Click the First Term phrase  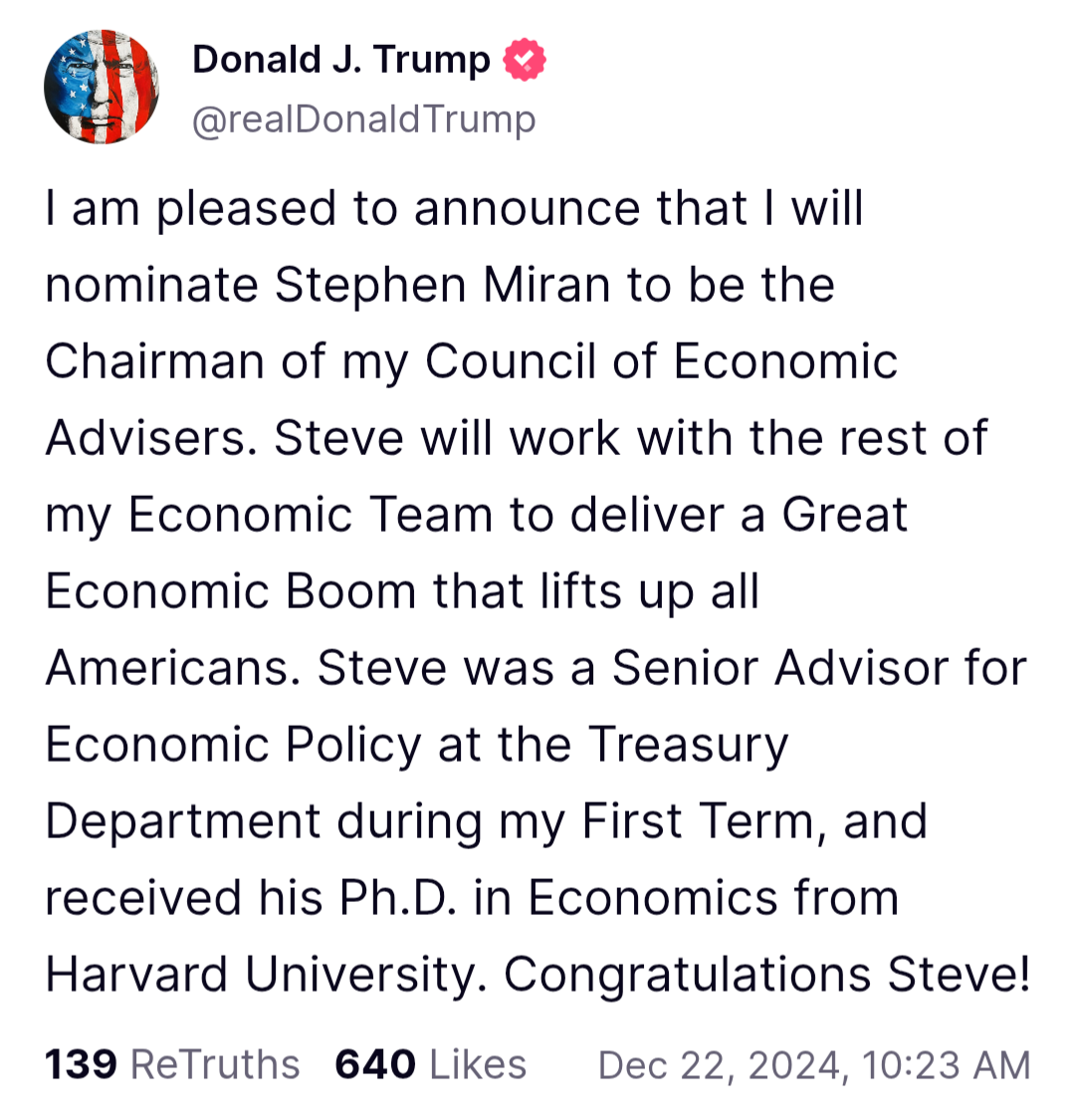(x=698, y=821)
